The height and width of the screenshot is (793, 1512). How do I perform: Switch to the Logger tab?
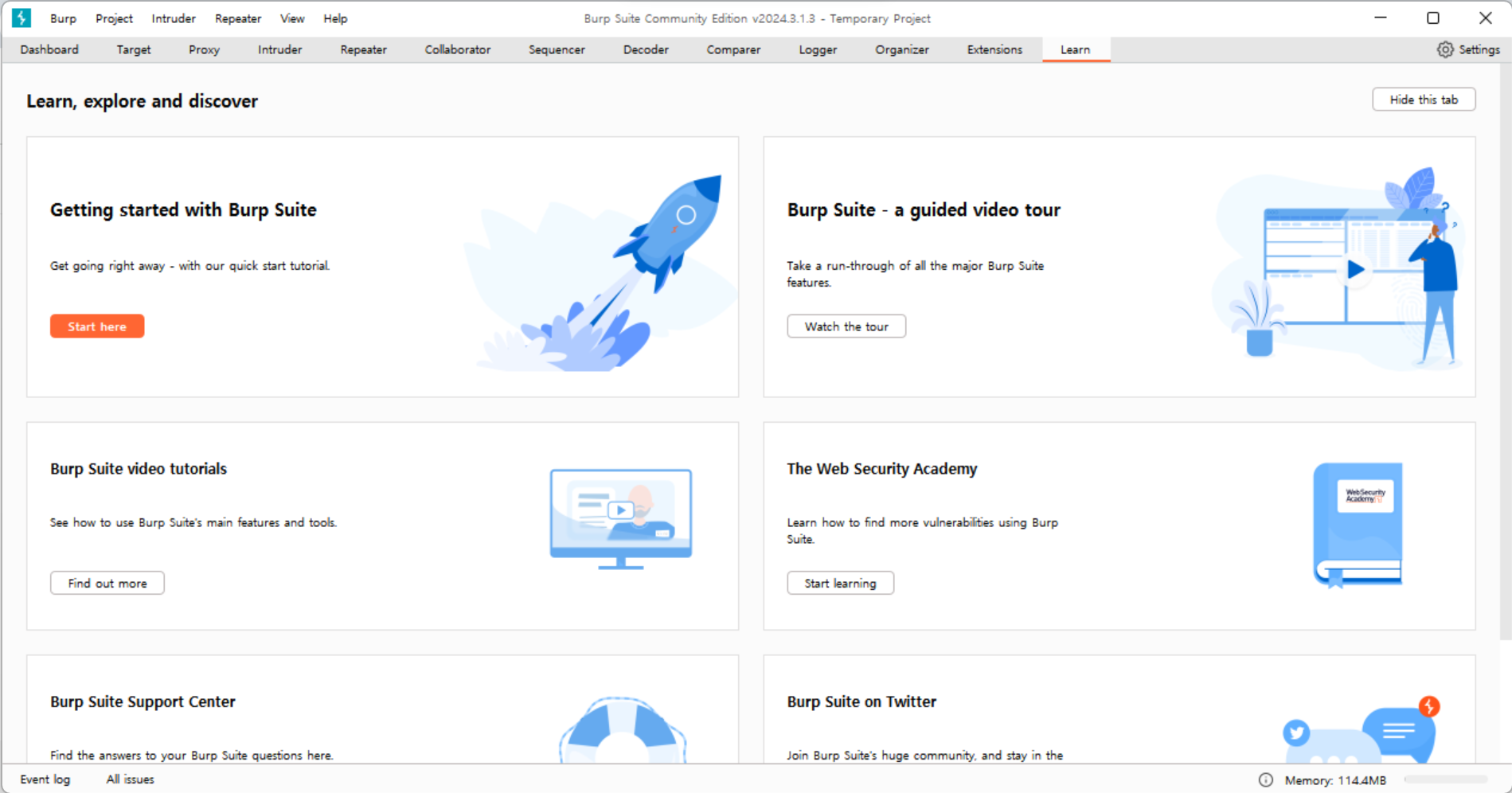[818, 49]
